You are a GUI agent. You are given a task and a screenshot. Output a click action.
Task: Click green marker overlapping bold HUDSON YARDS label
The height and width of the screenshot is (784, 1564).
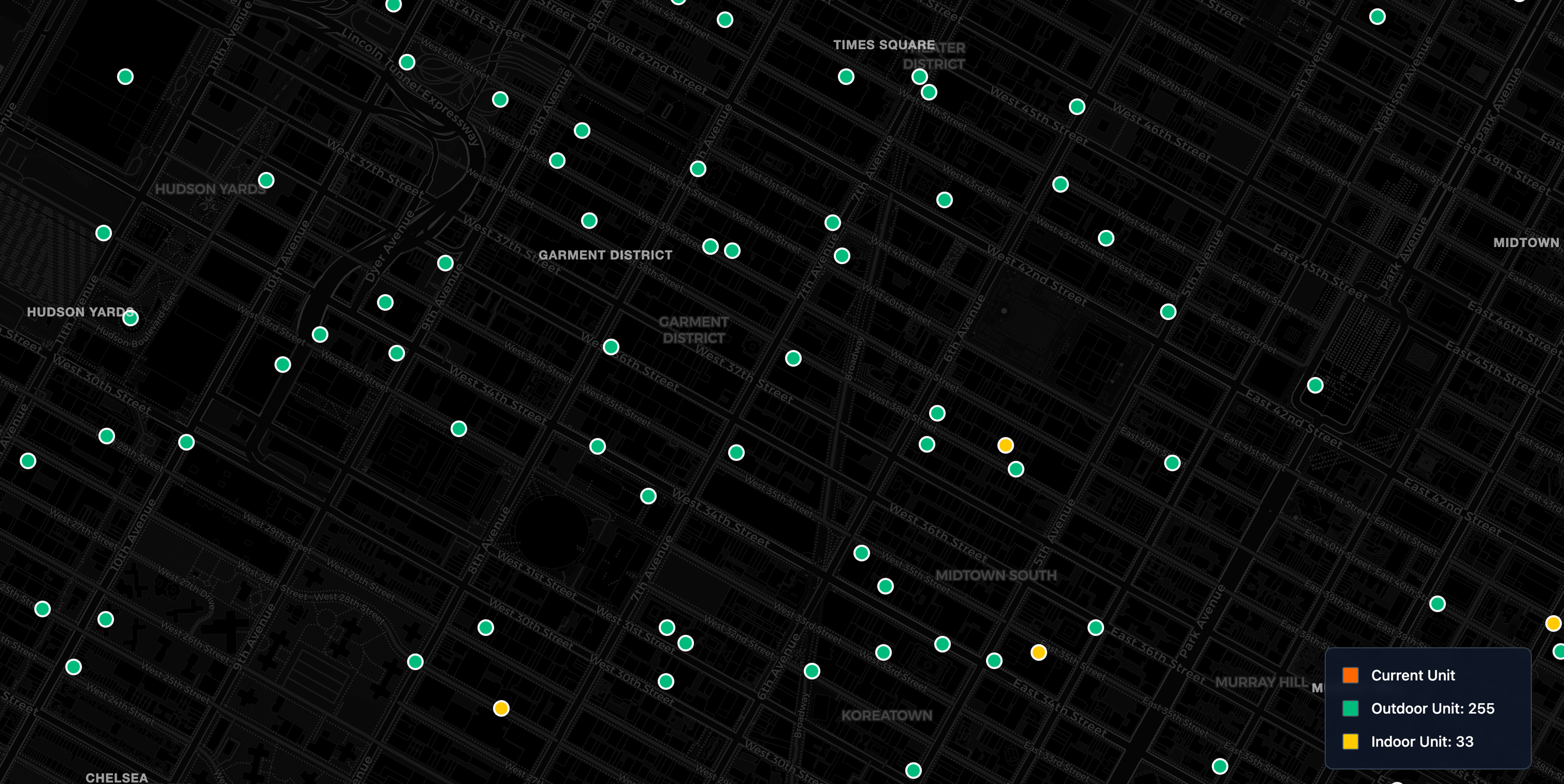pos(130,318)
